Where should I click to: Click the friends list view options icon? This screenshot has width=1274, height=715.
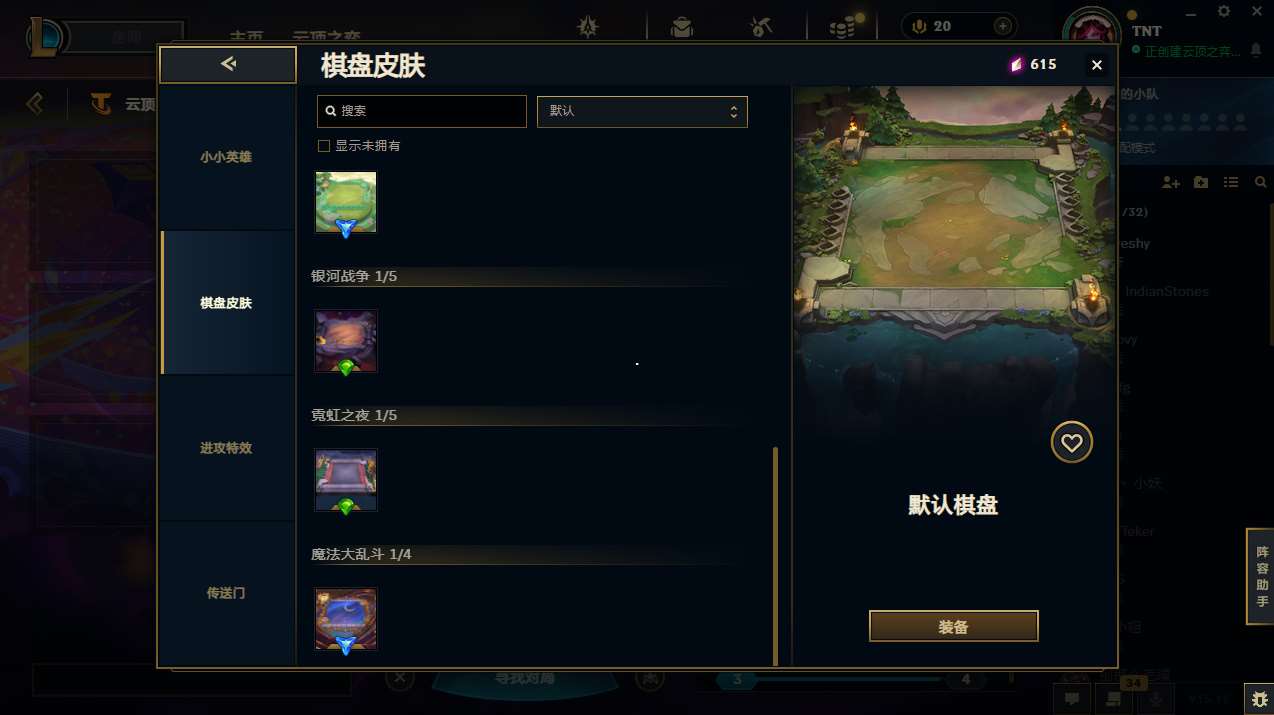click(x=1231, y=182)
